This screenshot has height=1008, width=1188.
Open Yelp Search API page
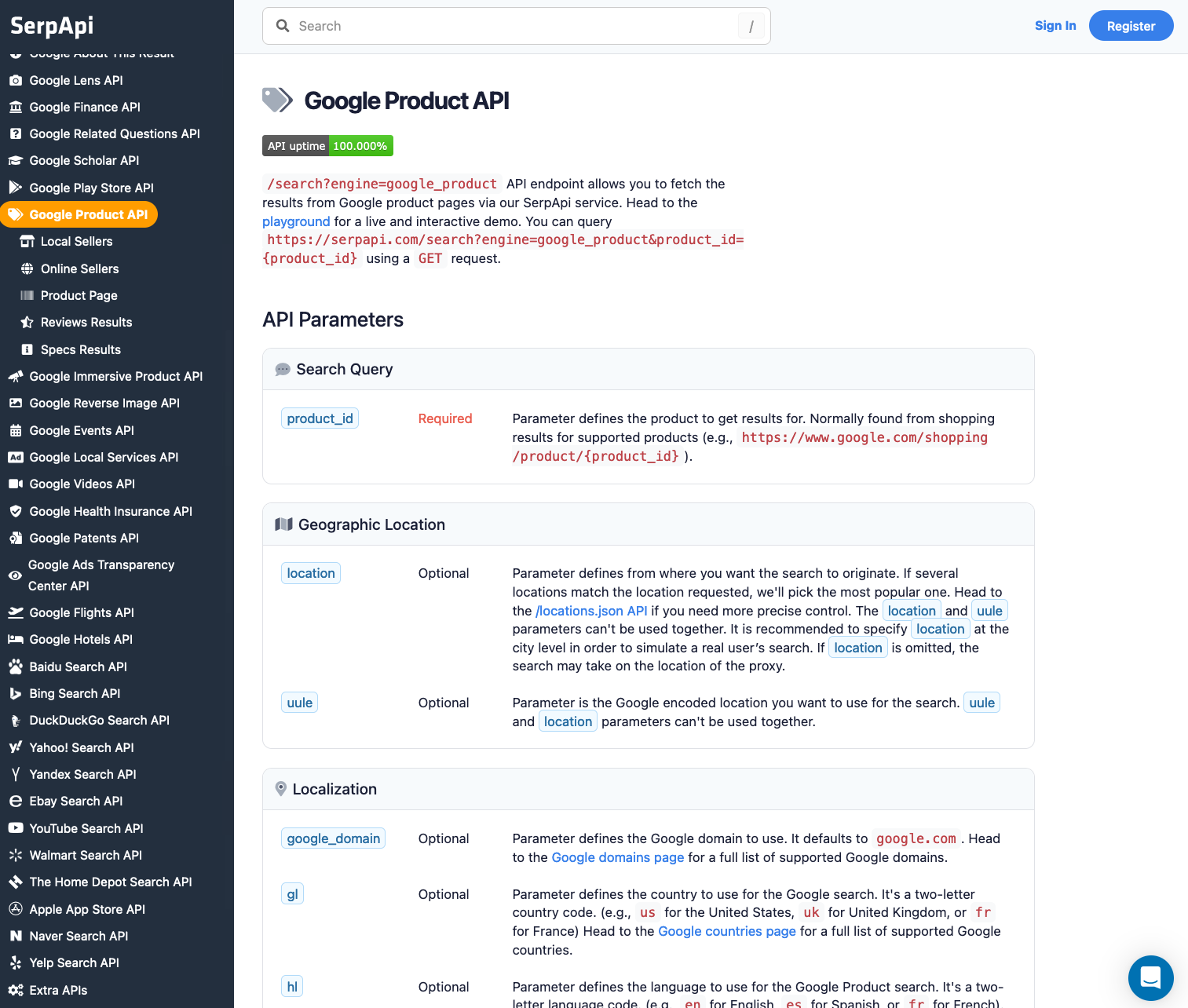(x=74, y=962)
